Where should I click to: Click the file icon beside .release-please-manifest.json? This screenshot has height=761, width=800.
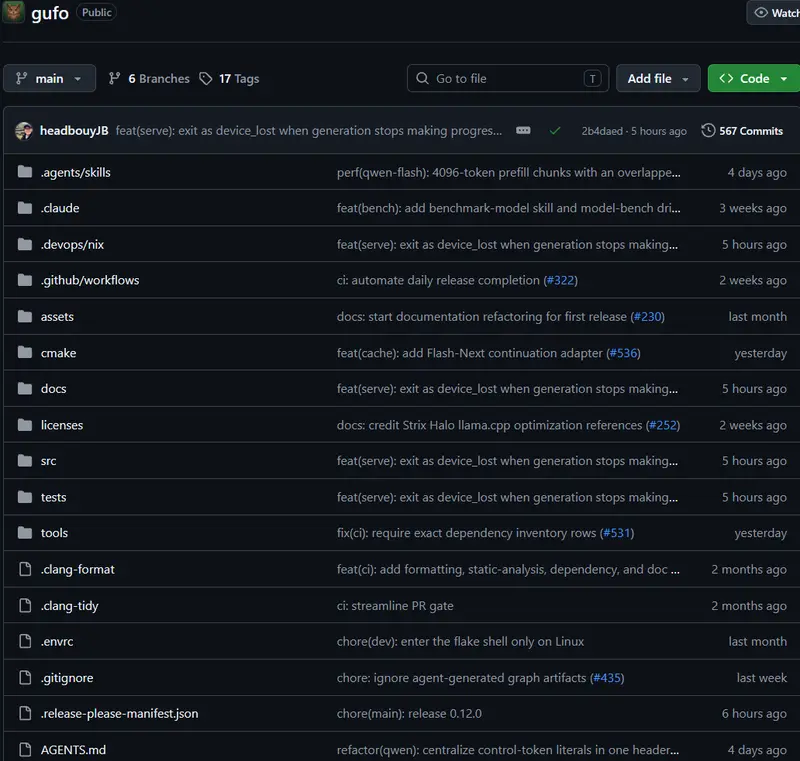pos(25,714)
